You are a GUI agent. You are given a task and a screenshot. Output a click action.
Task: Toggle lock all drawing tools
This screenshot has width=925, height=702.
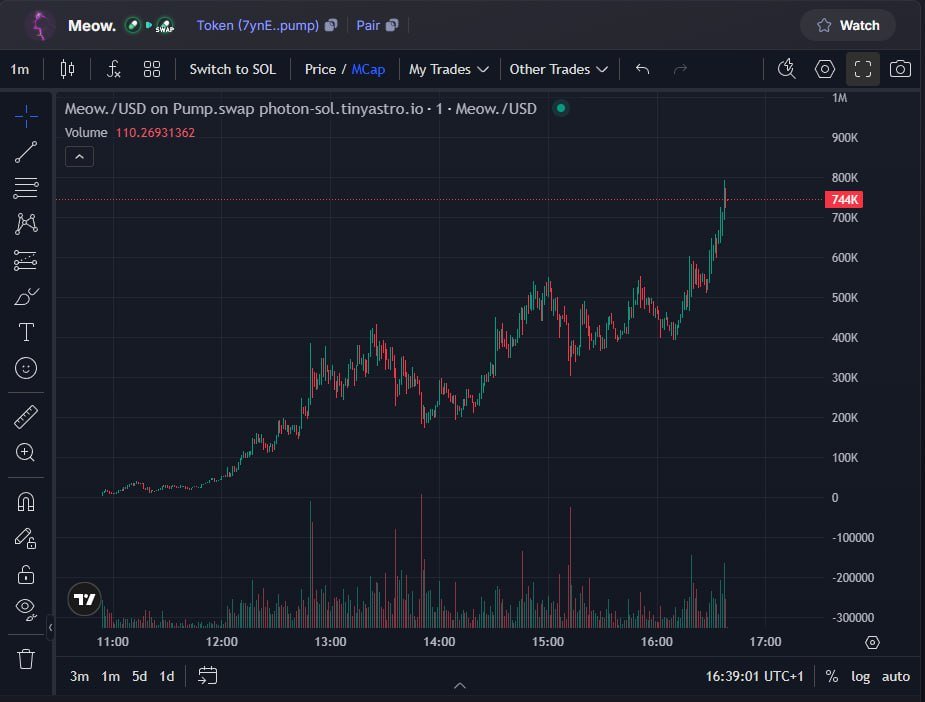point(26,575)
